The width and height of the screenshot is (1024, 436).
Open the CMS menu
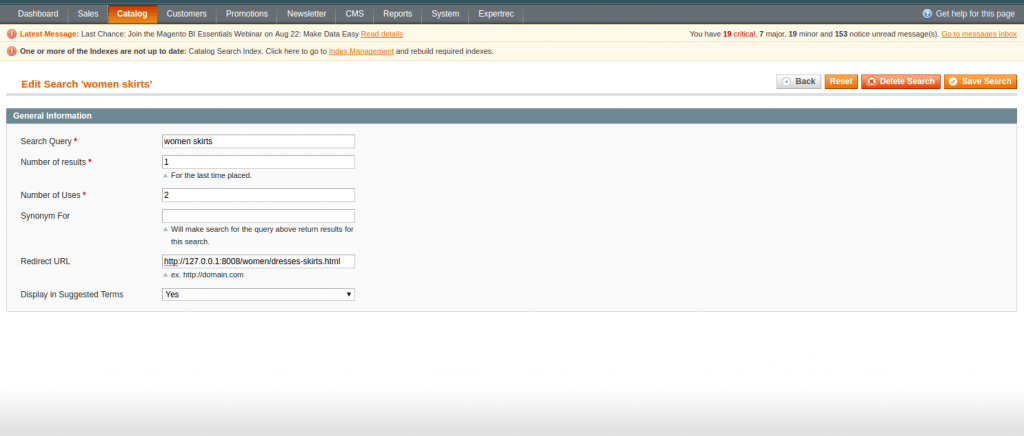(355, 14)
